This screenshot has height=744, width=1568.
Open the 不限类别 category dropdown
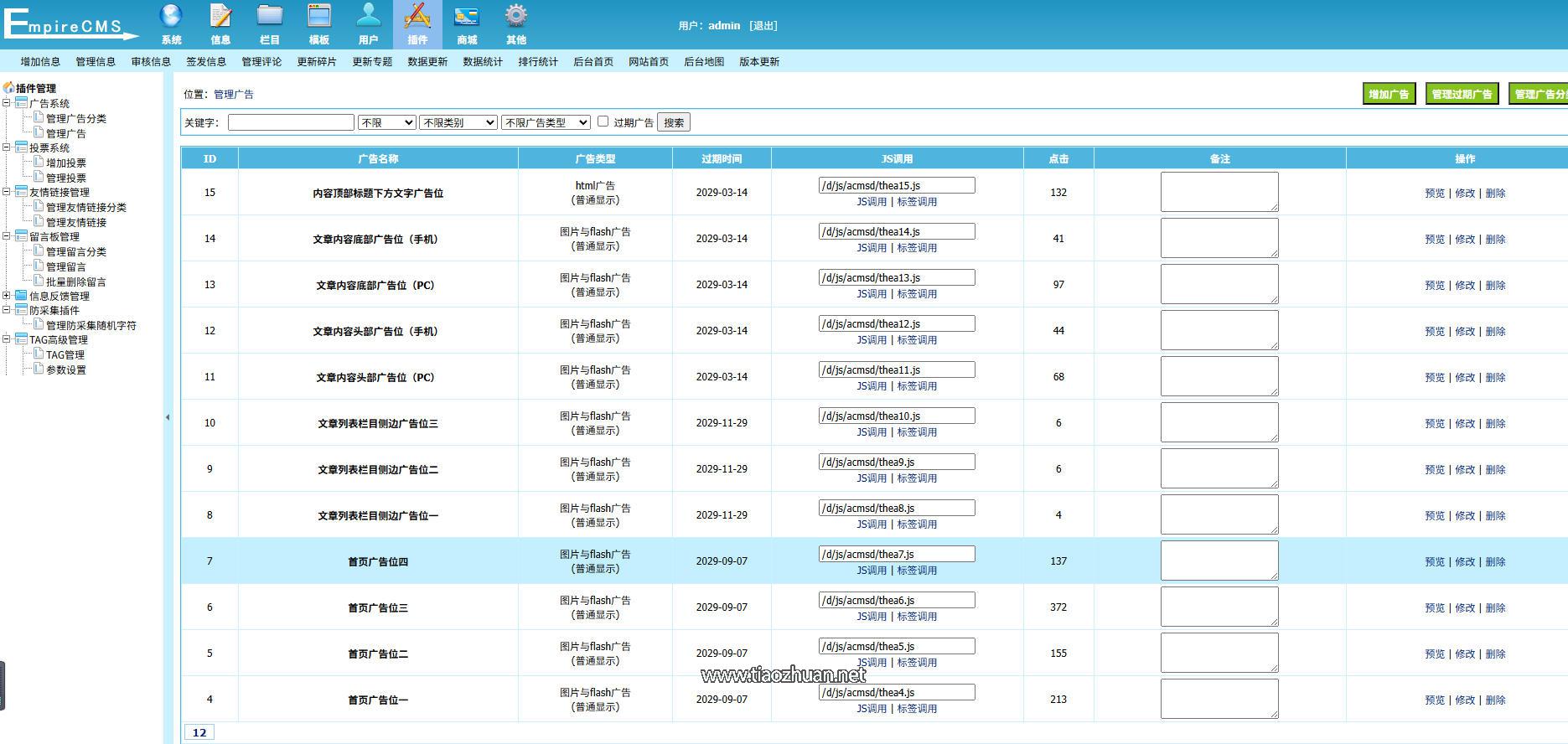tap(458, 122)
